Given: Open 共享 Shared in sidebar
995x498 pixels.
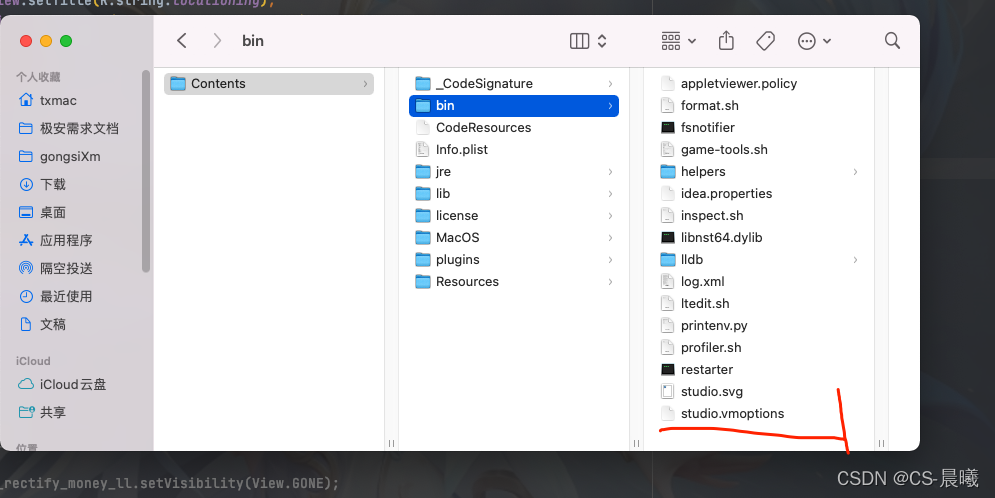Looking at the screenshot, I should tap(42, 412).
